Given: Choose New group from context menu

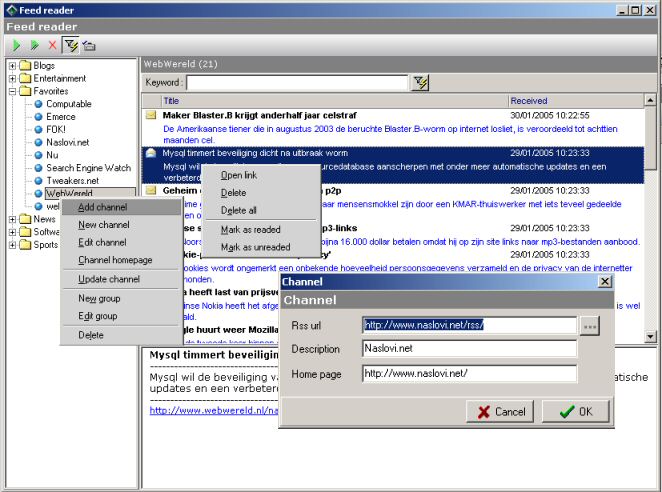Looking at the screenshot, I should click(x=121, y=299).
